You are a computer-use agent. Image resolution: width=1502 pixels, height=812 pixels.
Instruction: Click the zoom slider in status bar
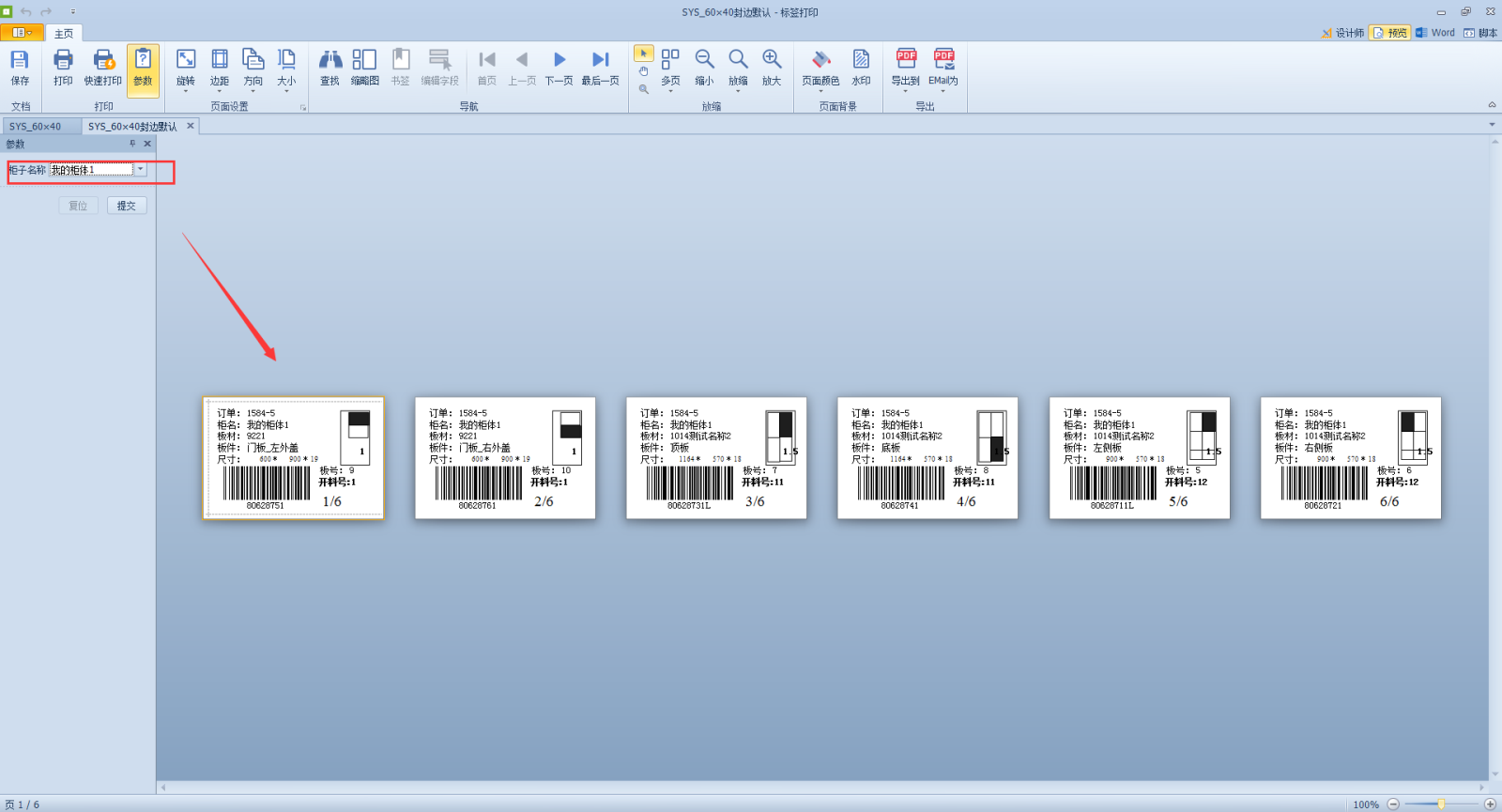click(x=1441, y=804)
